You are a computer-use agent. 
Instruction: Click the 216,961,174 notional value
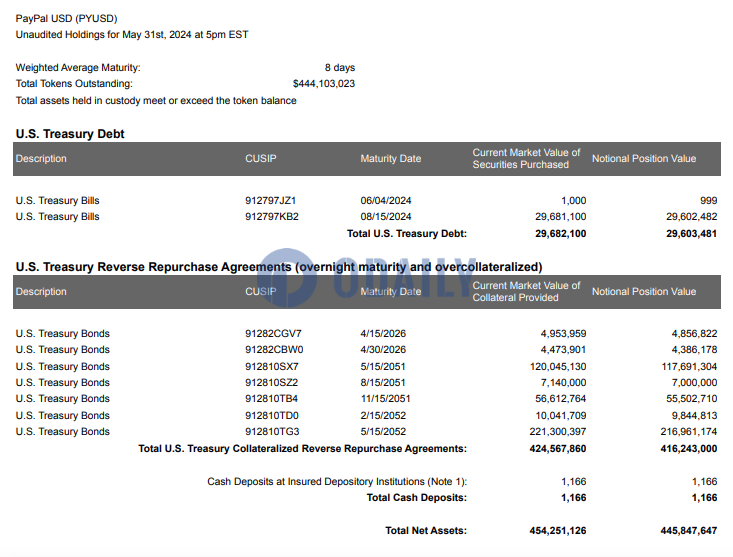689,431
